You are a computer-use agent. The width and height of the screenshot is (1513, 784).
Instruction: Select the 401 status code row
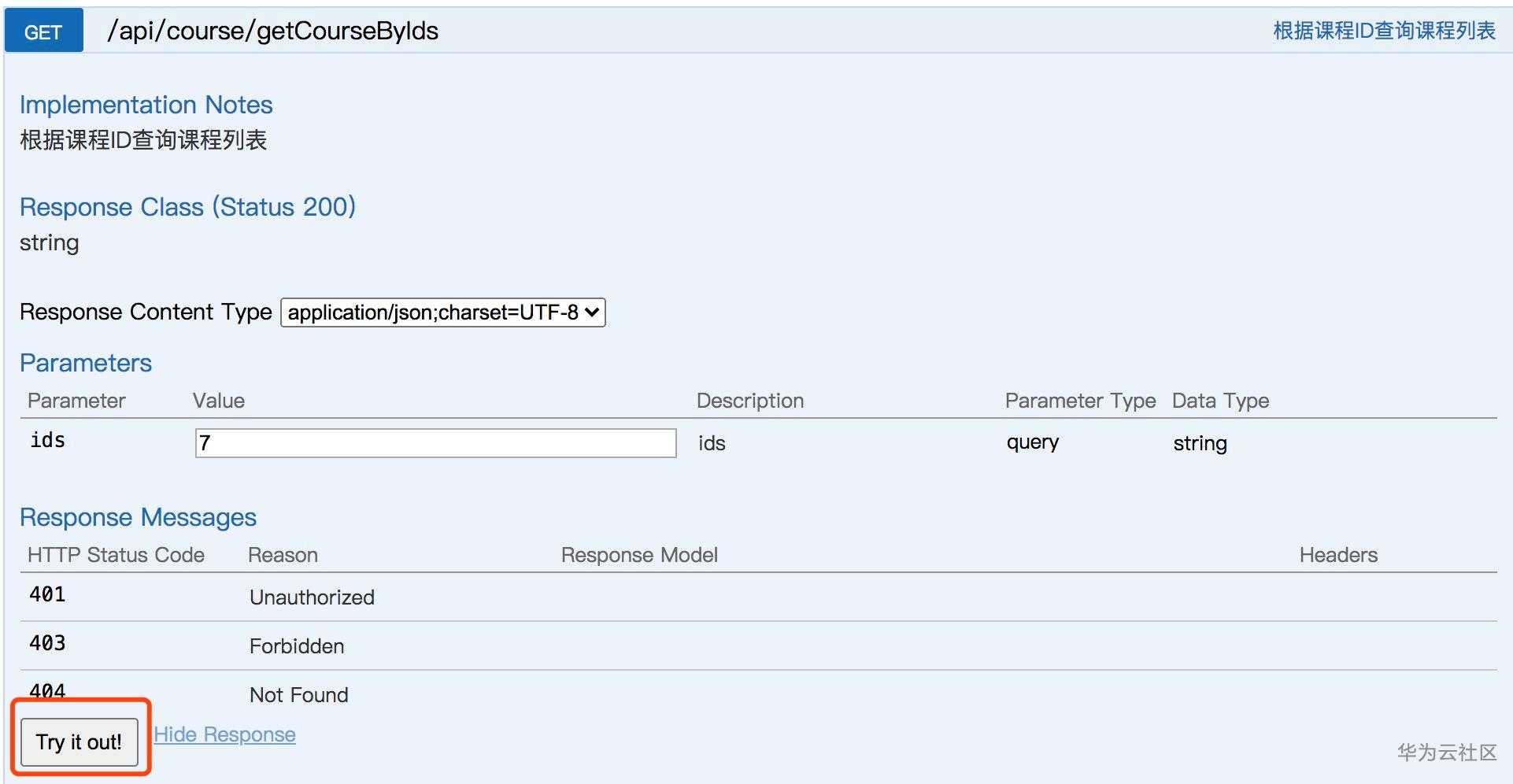(x=47, y=594)
